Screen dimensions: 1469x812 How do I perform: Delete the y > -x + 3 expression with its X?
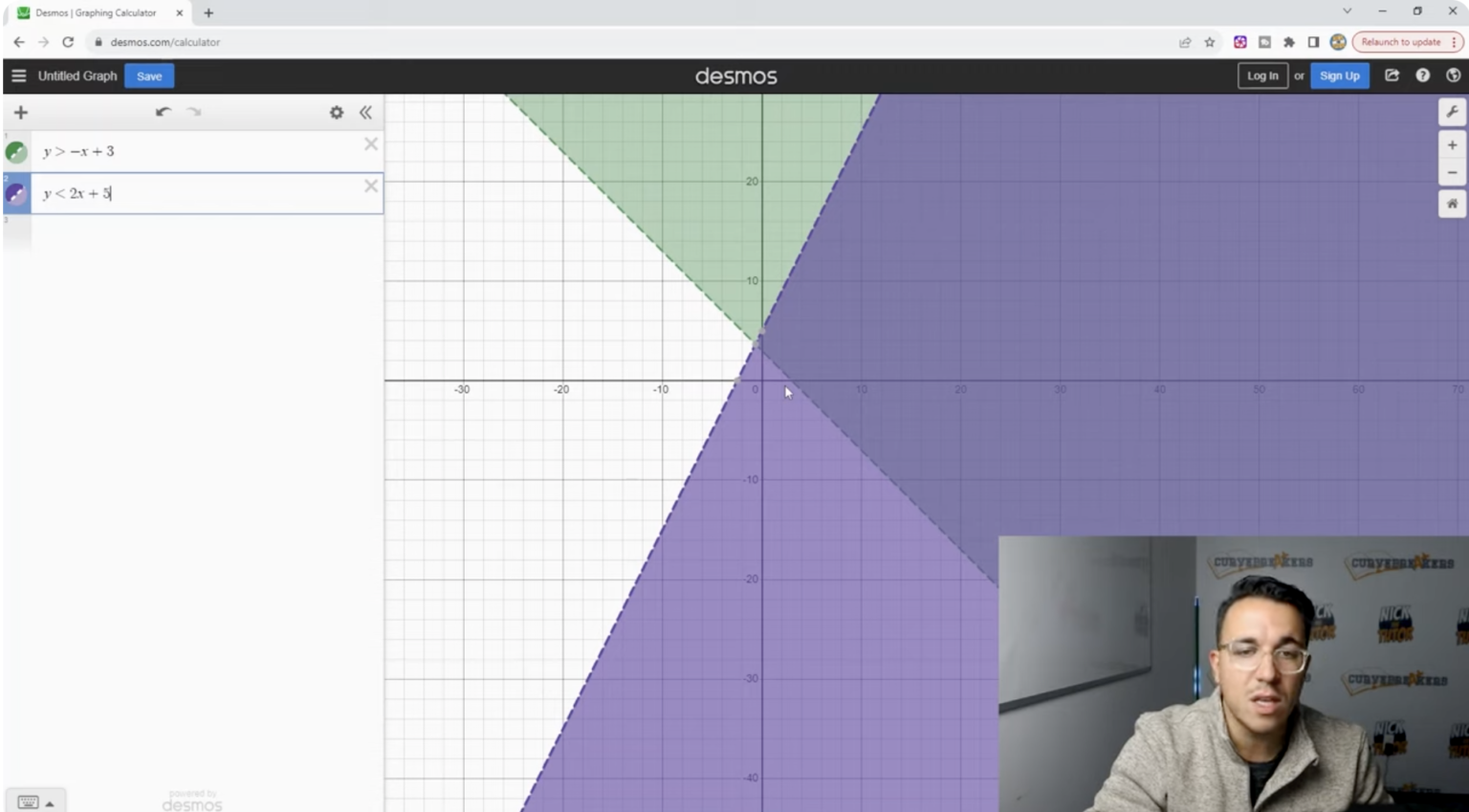click(371, 143)
